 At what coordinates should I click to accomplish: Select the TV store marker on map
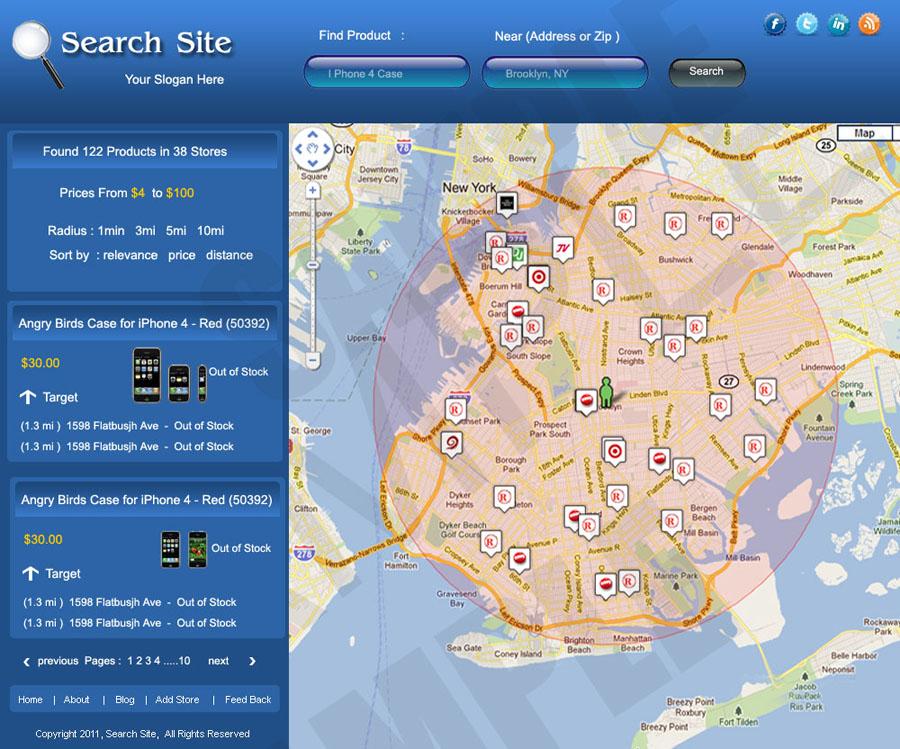coord(563,249)
